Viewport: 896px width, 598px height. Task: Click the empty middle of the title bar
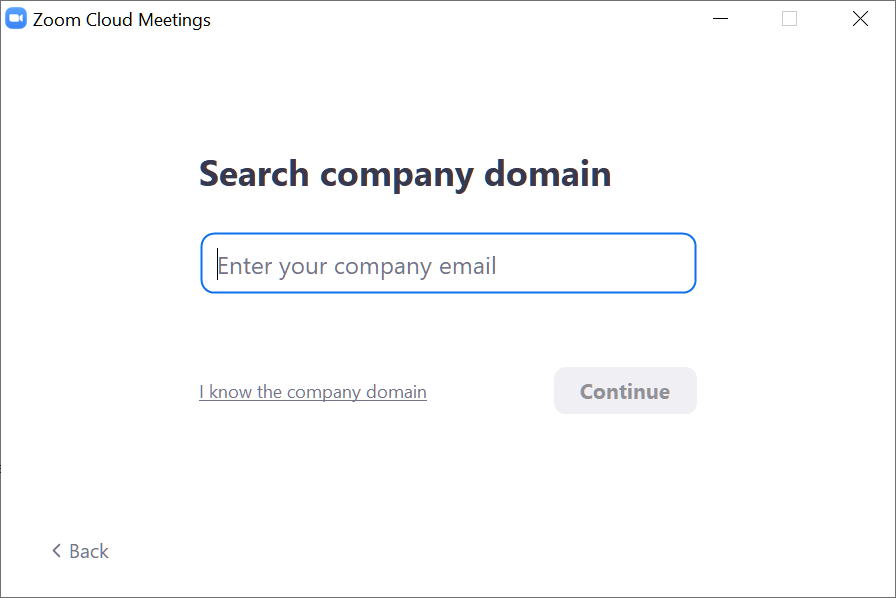coord(450,19)
